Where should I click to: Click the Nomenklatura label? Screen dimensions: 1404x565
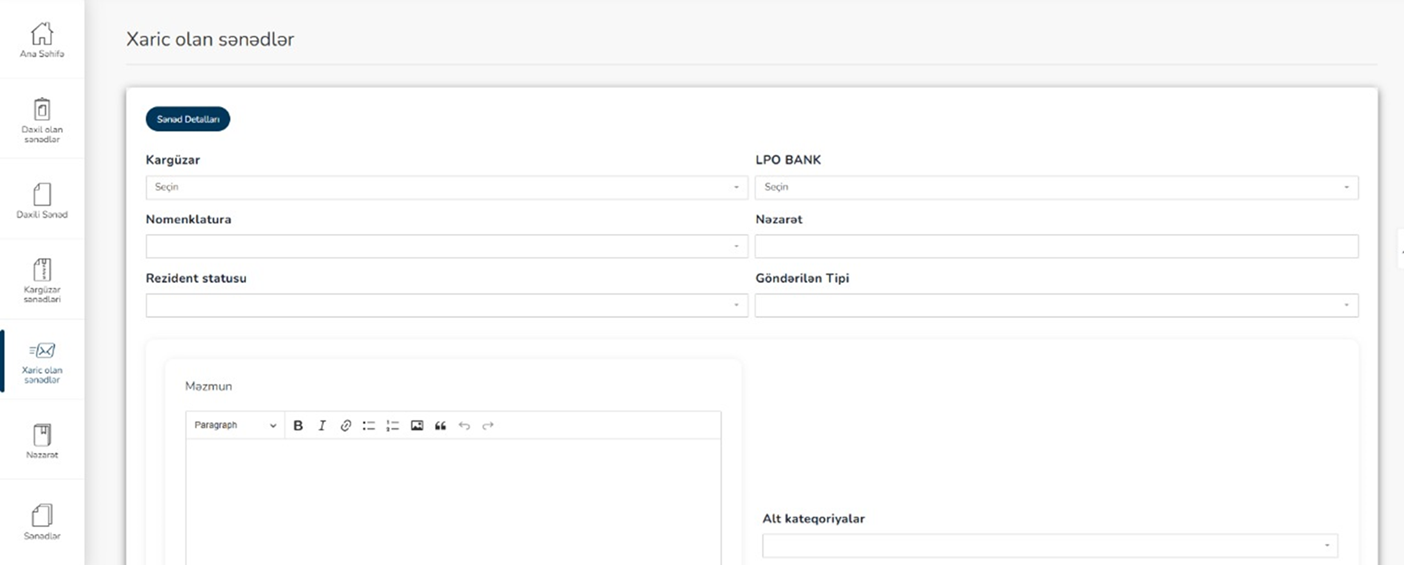point(189,219)
